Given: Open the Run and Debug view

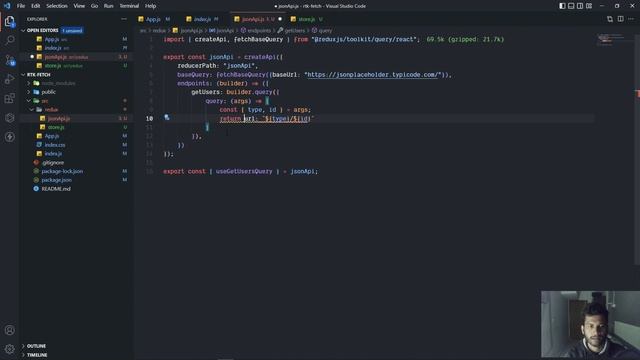Looking at the screenshot, I should pyautogui.click(x=9, y=79).
